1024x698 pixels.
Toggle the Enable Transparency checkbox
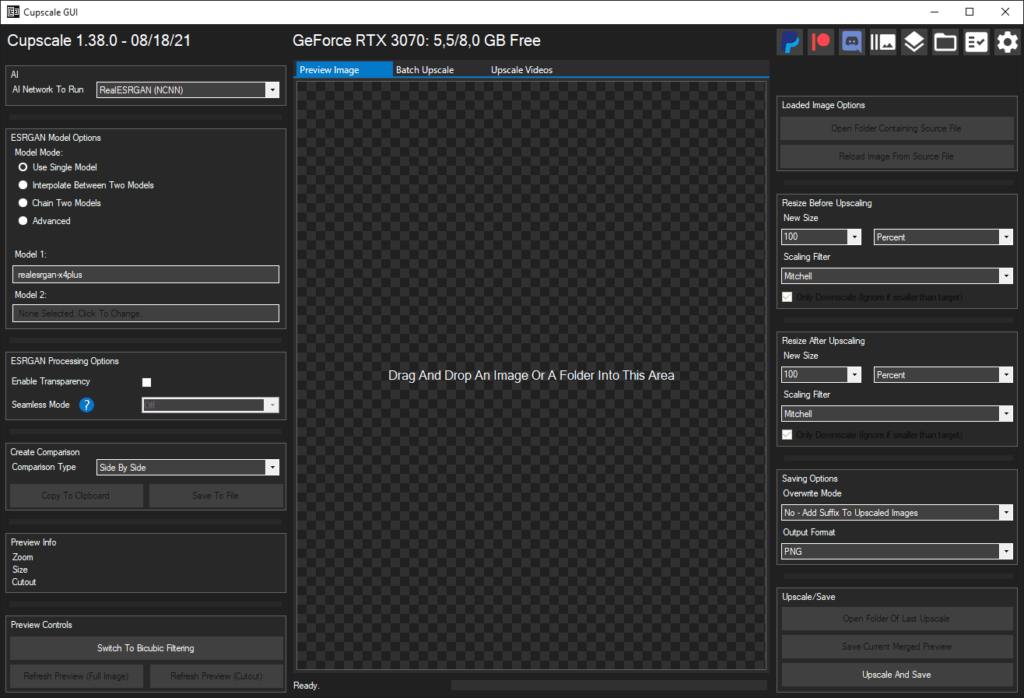pyautogui.click(x=146, y=382)
